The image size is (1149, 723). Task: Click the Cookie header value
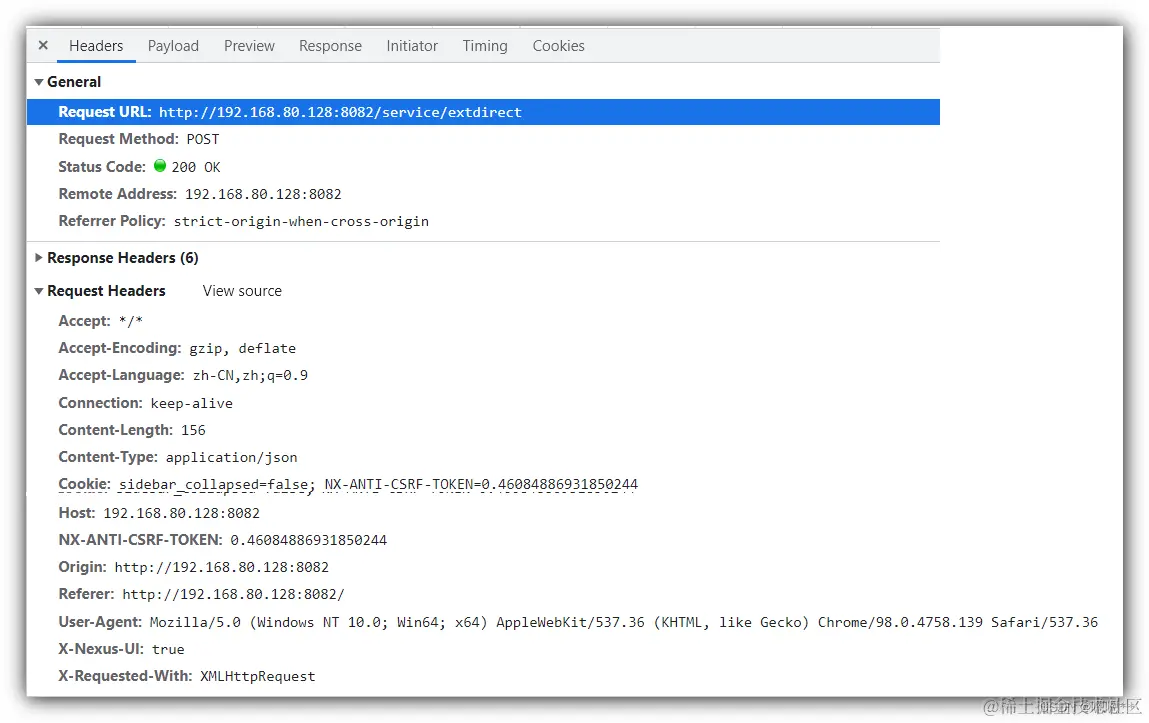tap(378, 484)
